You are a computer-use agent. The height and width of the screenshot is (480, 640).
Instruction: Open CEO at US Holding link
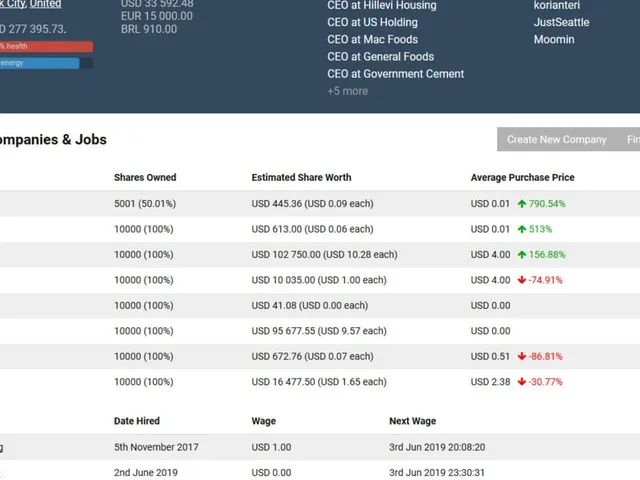pyautogui.click(x=372, y=22)
